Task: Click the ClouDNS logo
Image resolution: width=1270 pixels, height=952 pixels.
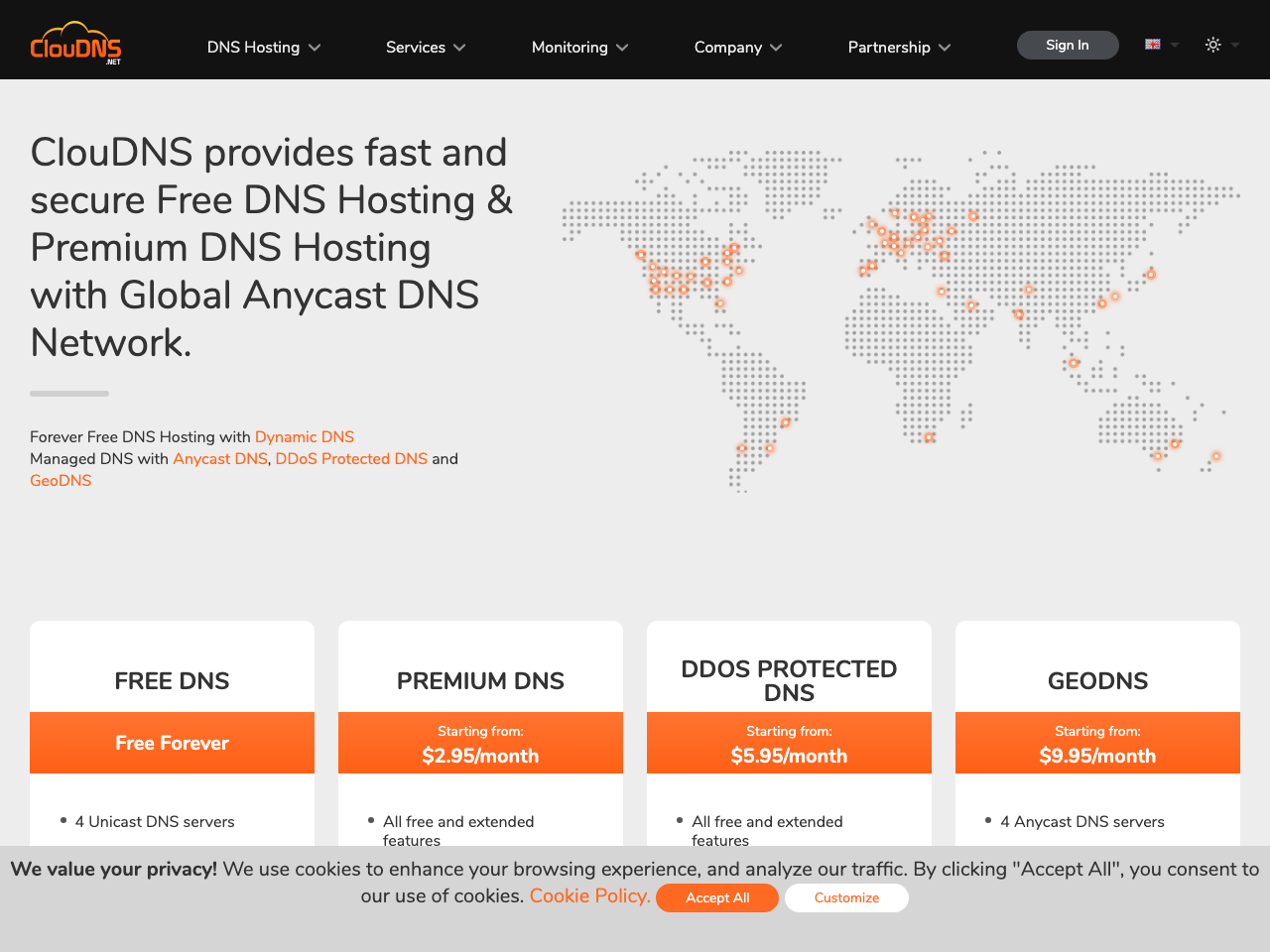Action: point(76,44)
